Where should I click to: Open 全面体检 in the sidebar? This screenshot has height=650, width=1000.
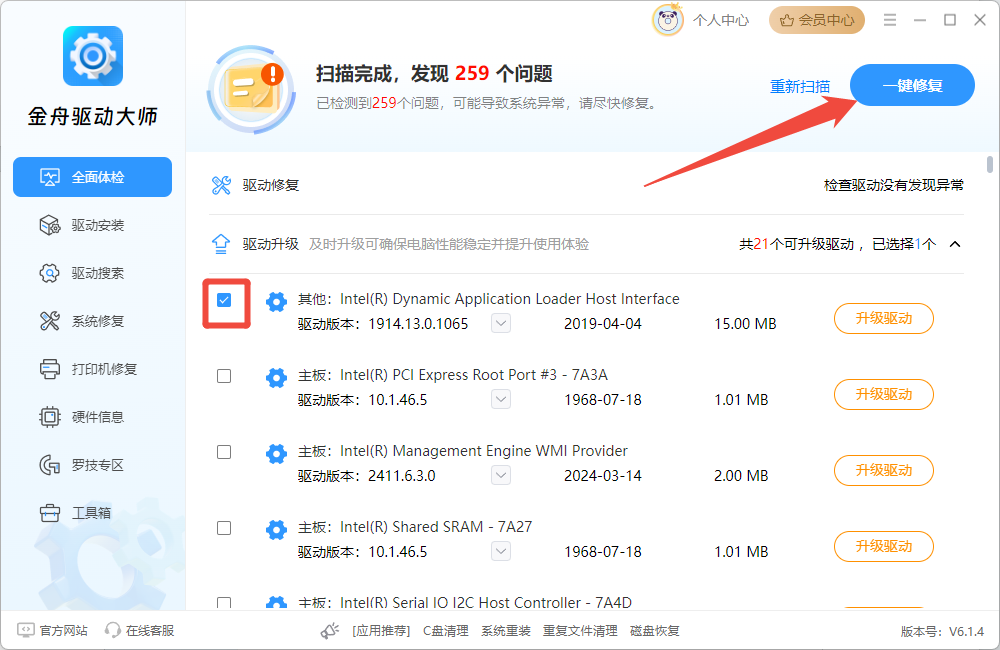pyautogui.click(x=92, y=177)
